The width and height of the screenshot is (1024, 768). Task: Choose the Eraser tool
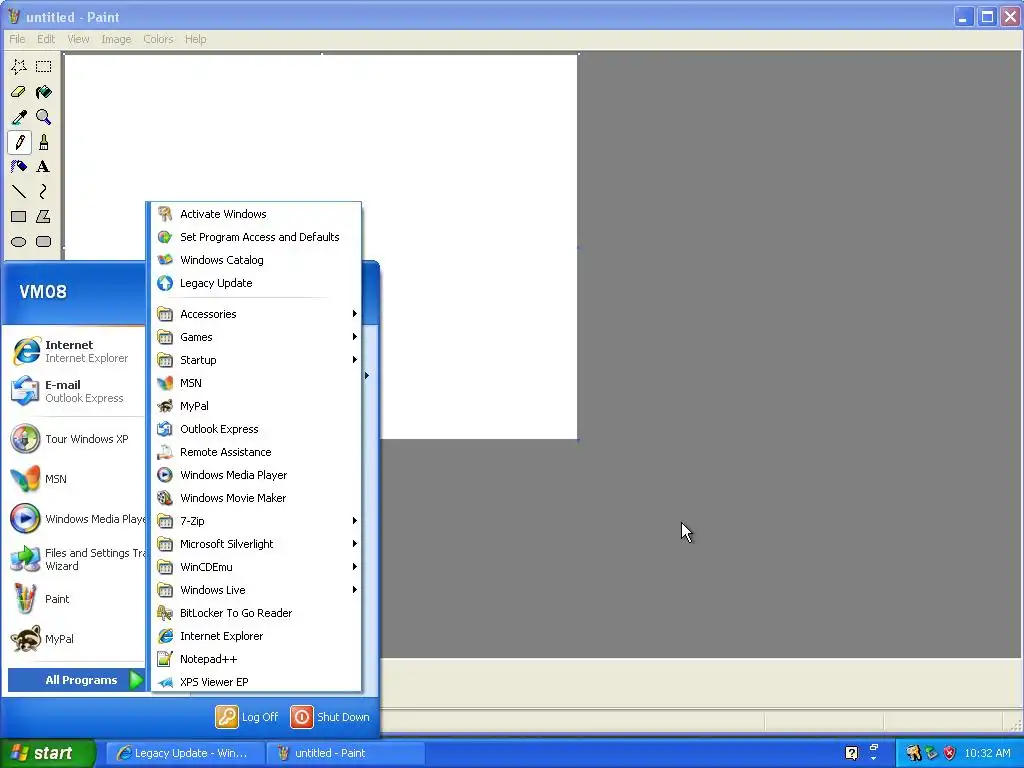[x=19, y=92]
